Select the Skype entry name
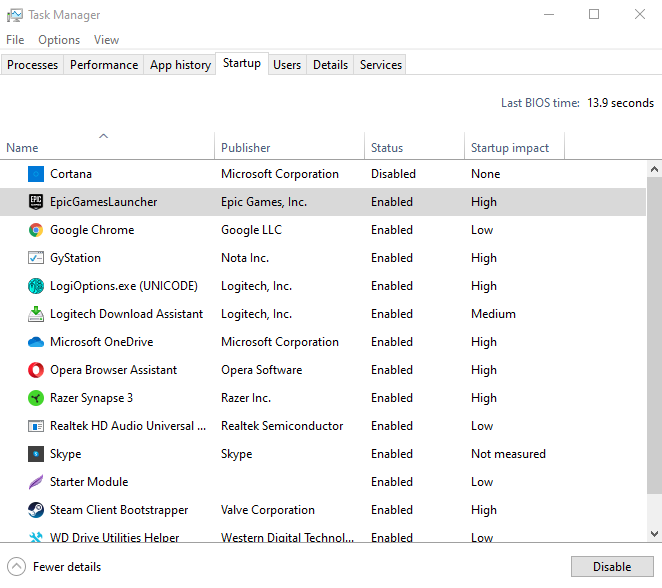The height and width of the screenshot is (588, 662). tap(65, 454)
